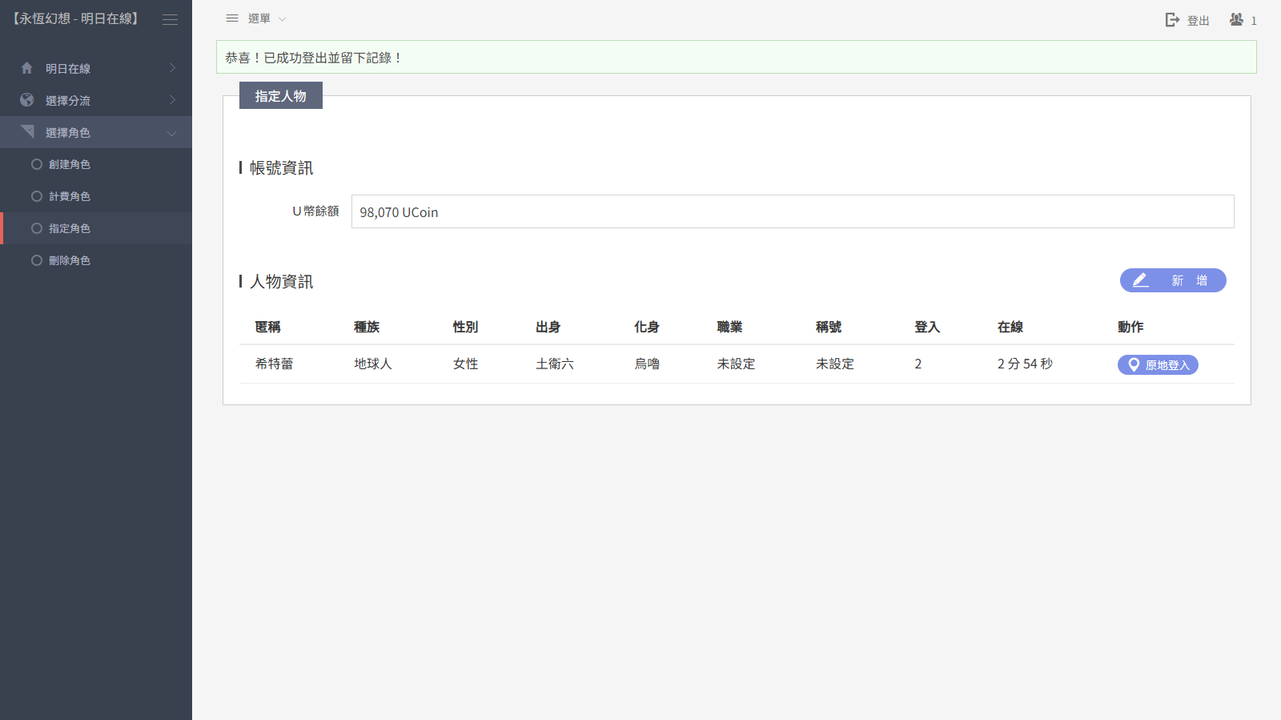Click the 新增 button
The width and height of the screenshot is (1281, 720).
point(1173,281)
